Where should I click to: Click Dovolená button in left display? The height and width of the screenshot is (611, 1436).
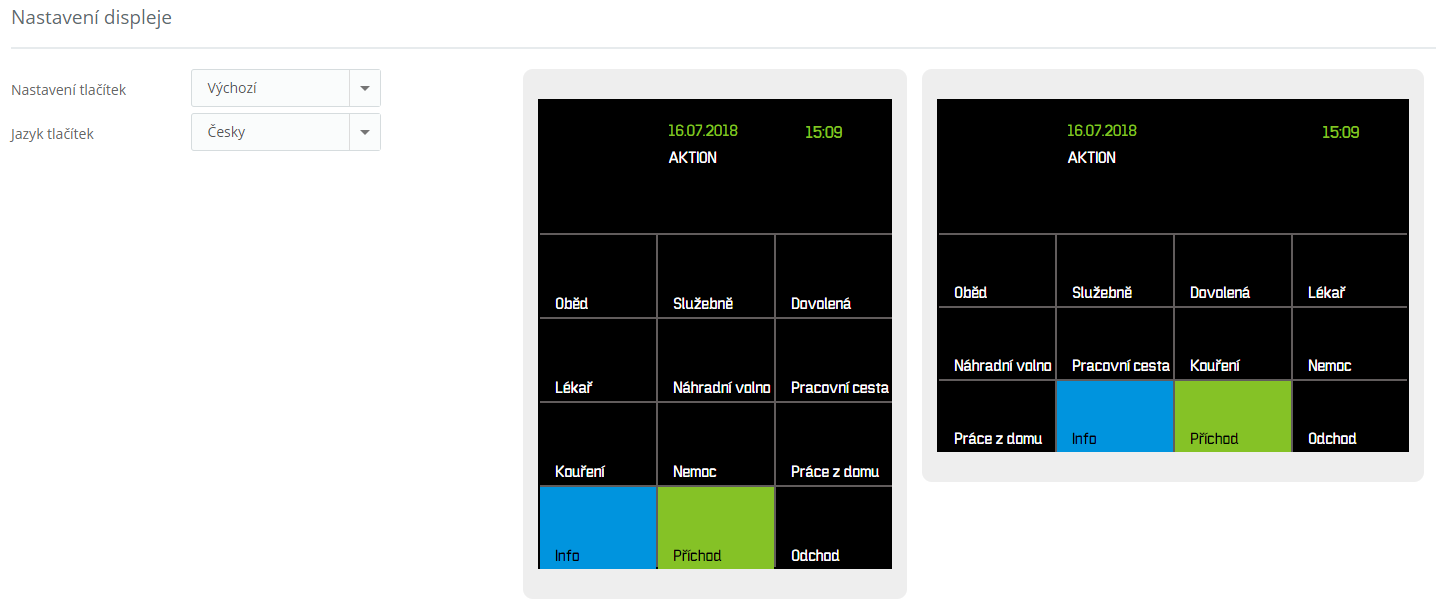[x=832, y=277]
